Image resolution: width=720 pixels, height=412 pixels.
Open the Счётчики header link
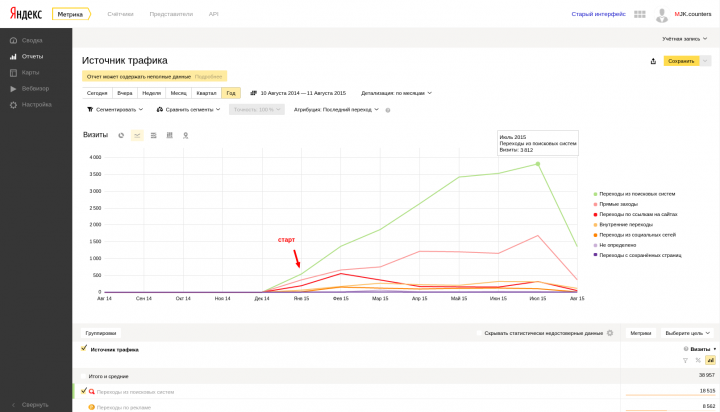[x=120, y=14]
